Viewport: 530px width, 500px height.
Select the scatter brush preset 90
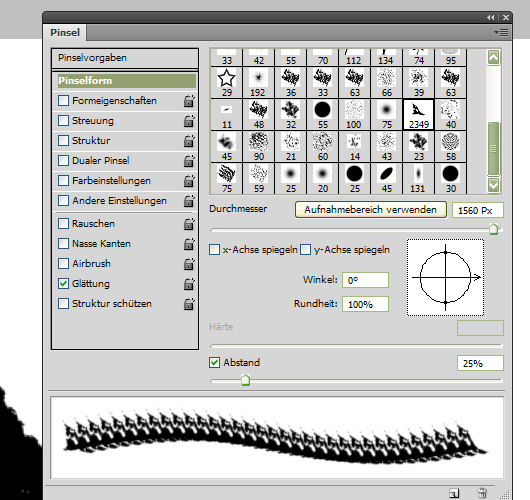pos(259,147)
